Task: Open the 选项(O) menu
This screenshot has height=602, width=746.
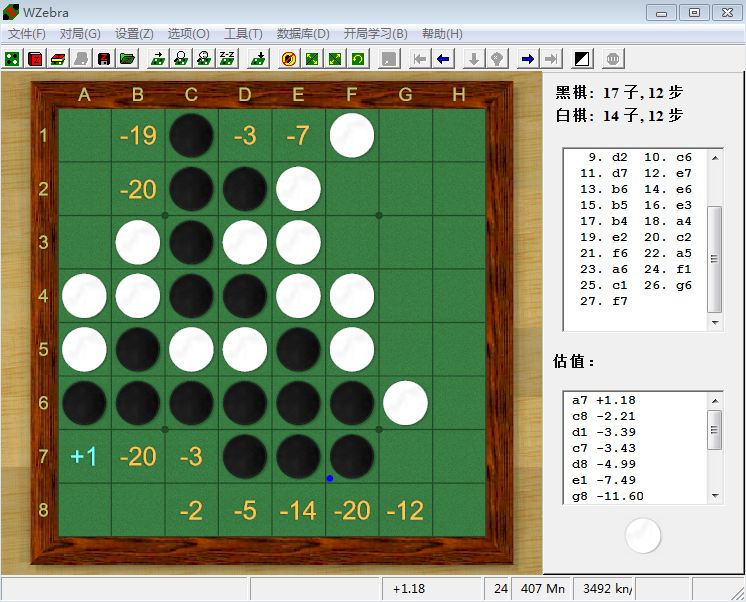Action: coord(188,34)
